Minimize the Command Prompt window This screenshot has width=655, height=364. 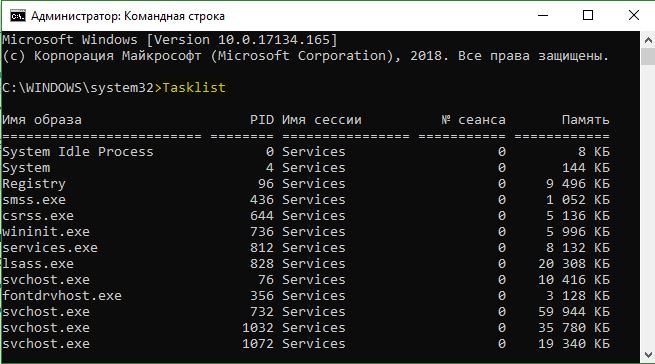tap(543, 15)
